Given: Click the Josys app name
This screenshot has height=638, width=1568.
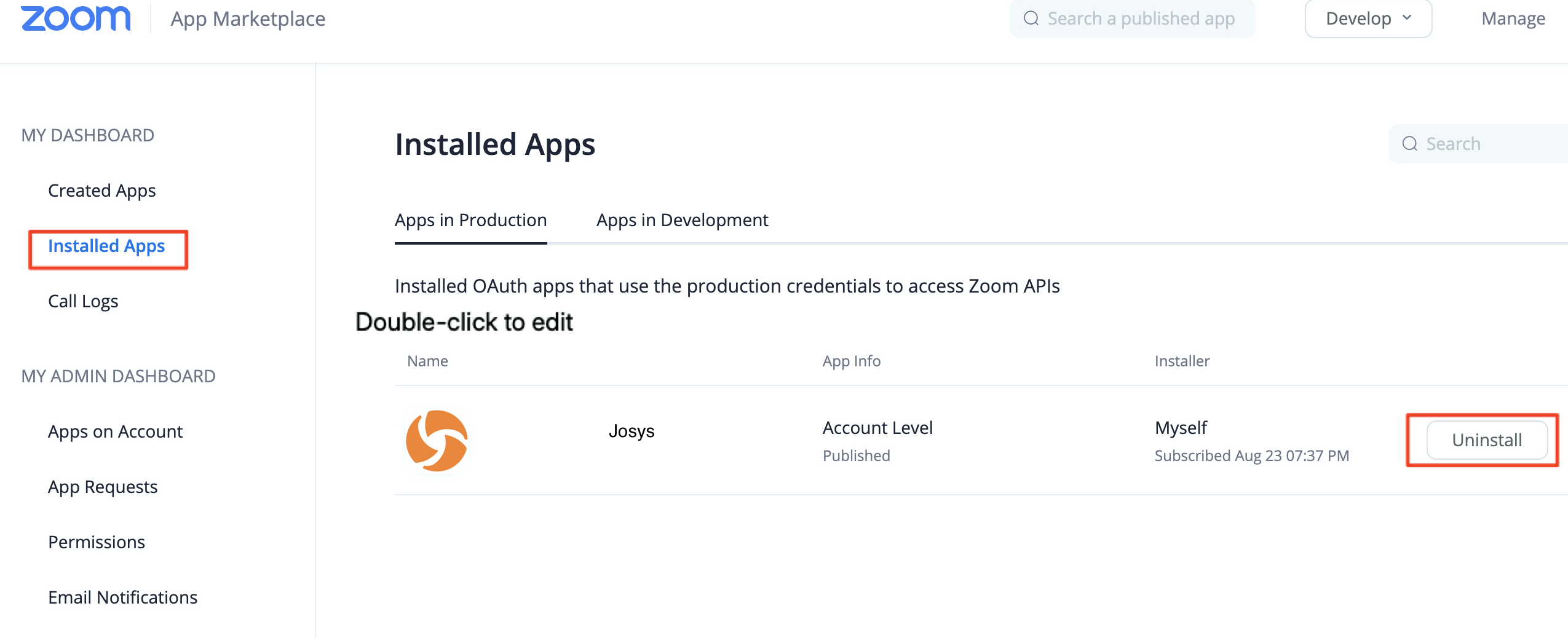Looking at the screenshot, I should tap(631, 431).
